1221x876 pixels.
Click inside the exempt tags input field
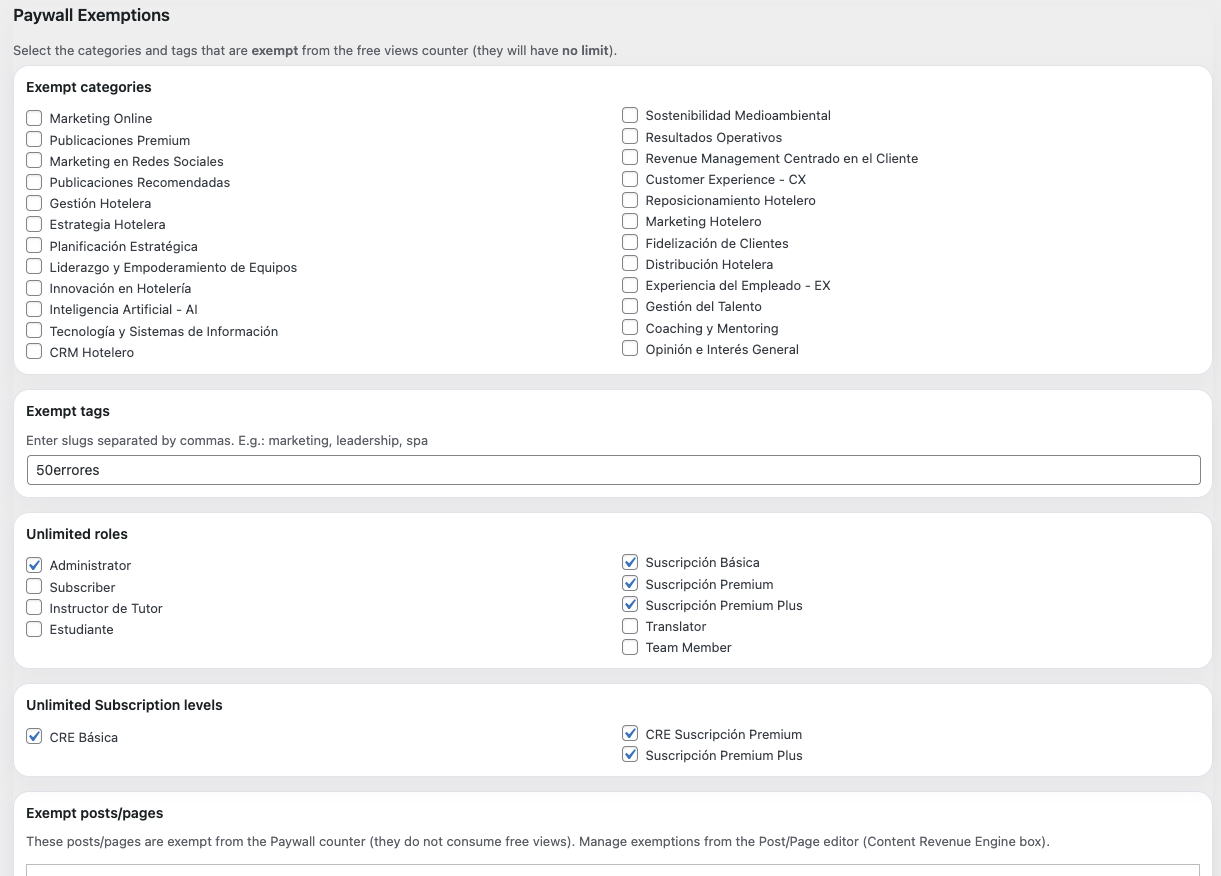click(x=613, y=469)
